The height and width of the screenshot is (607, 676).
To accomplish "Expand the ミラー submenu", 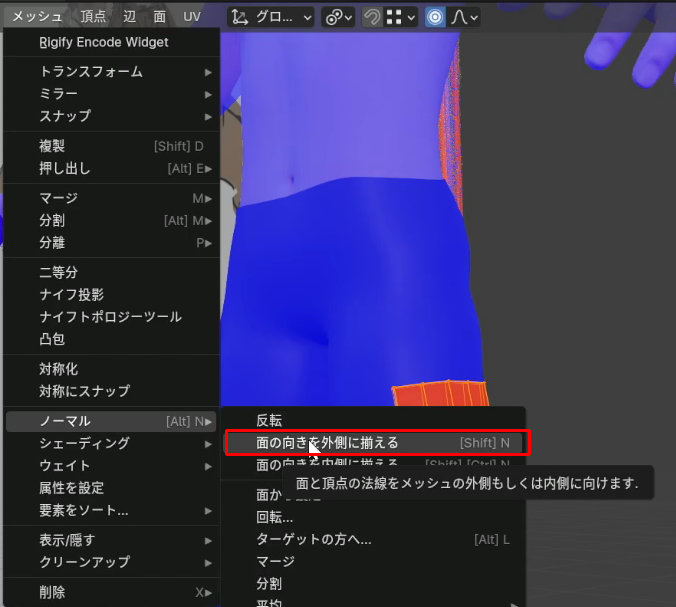I will [112, 94].
